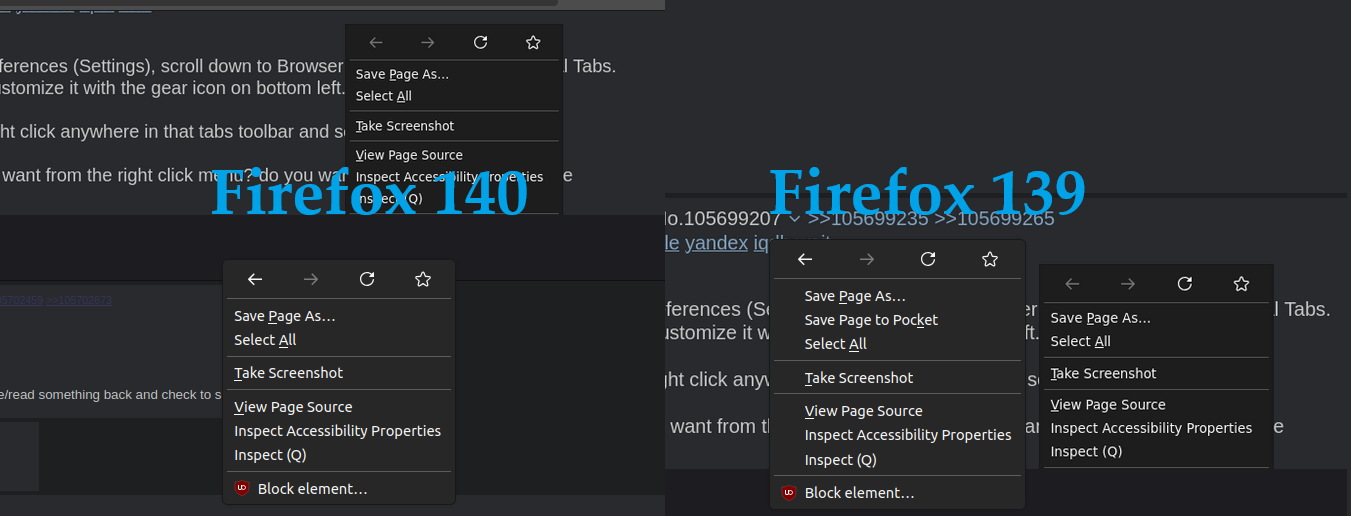Pick Take Screenshot in rightmost Firefox 139 menu
Image resolution: width=1351 pixels, height=516 pixels.
[x=1103, y=373]
